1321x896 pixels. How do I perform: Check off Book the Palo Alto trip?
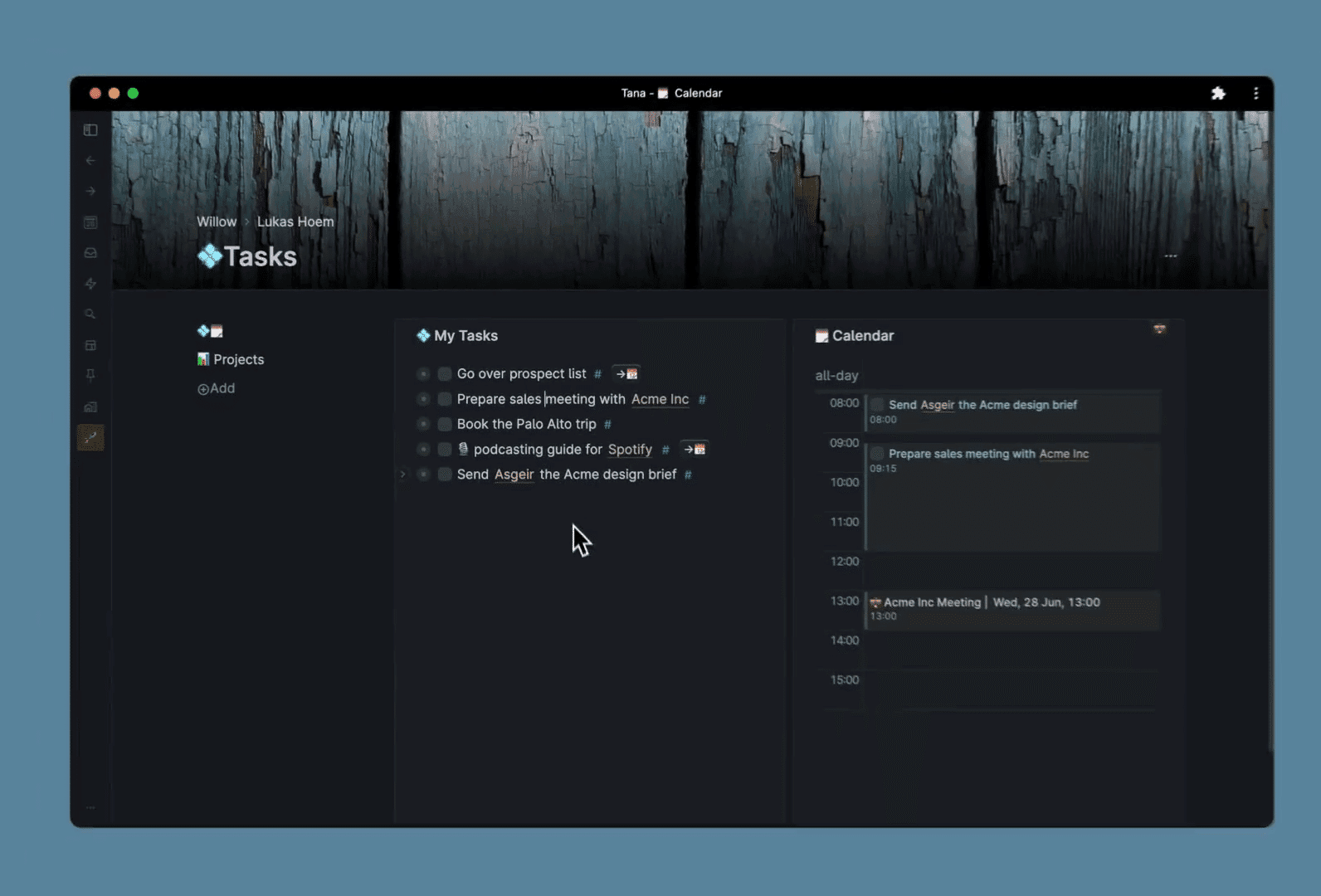[x=445, y=424]
